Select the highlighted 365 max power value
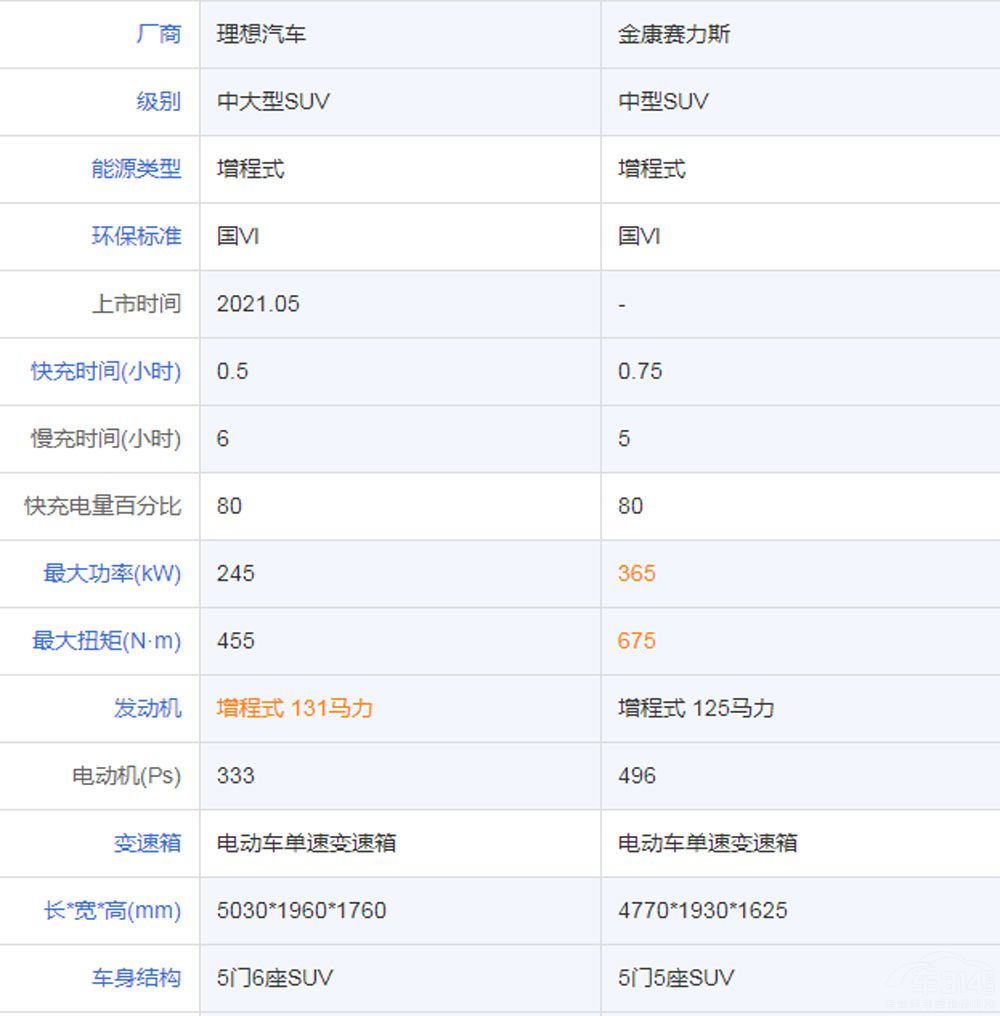 click(x=637, y=573)
